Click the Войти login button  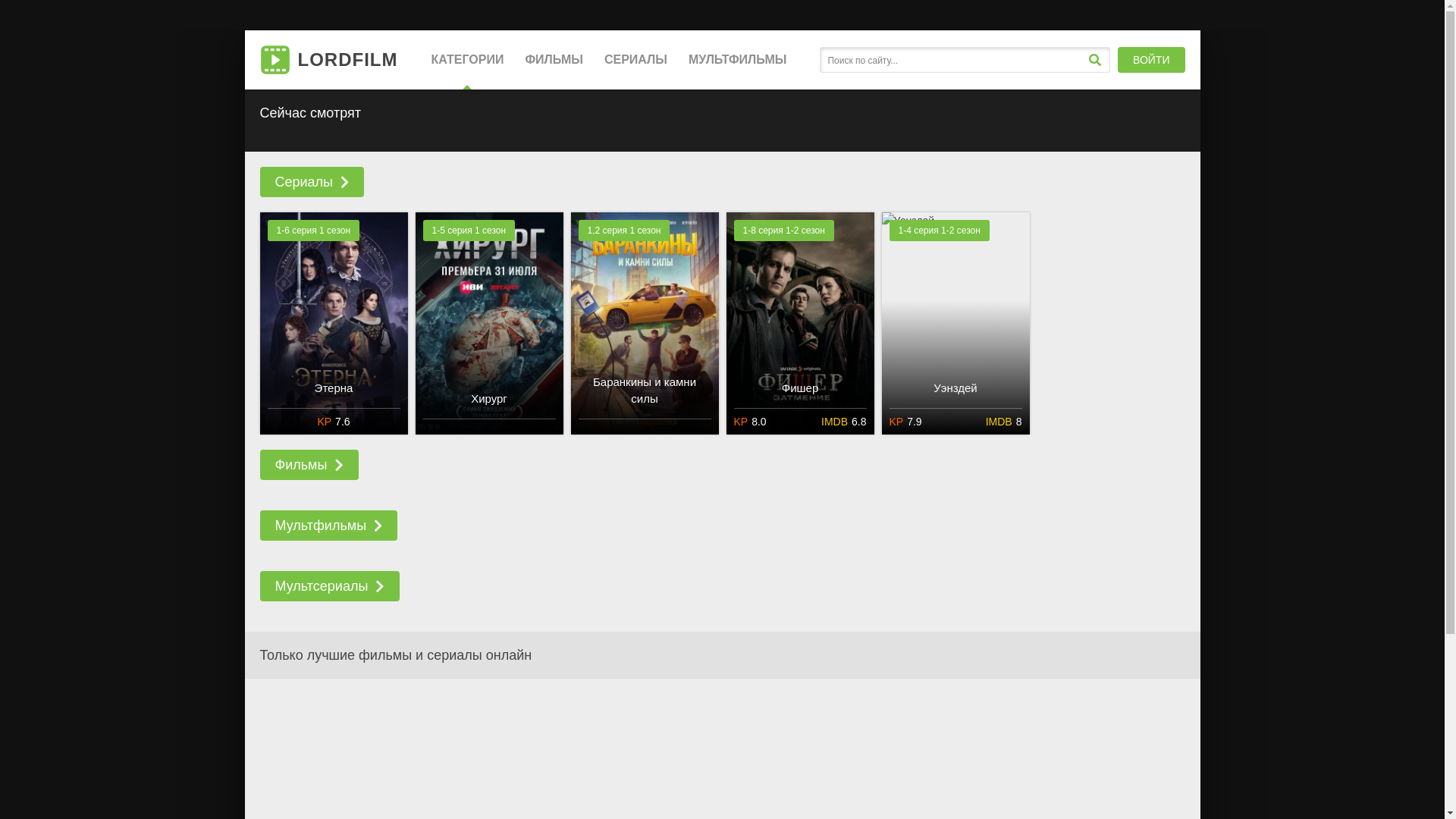click(x=1151, y=60)
